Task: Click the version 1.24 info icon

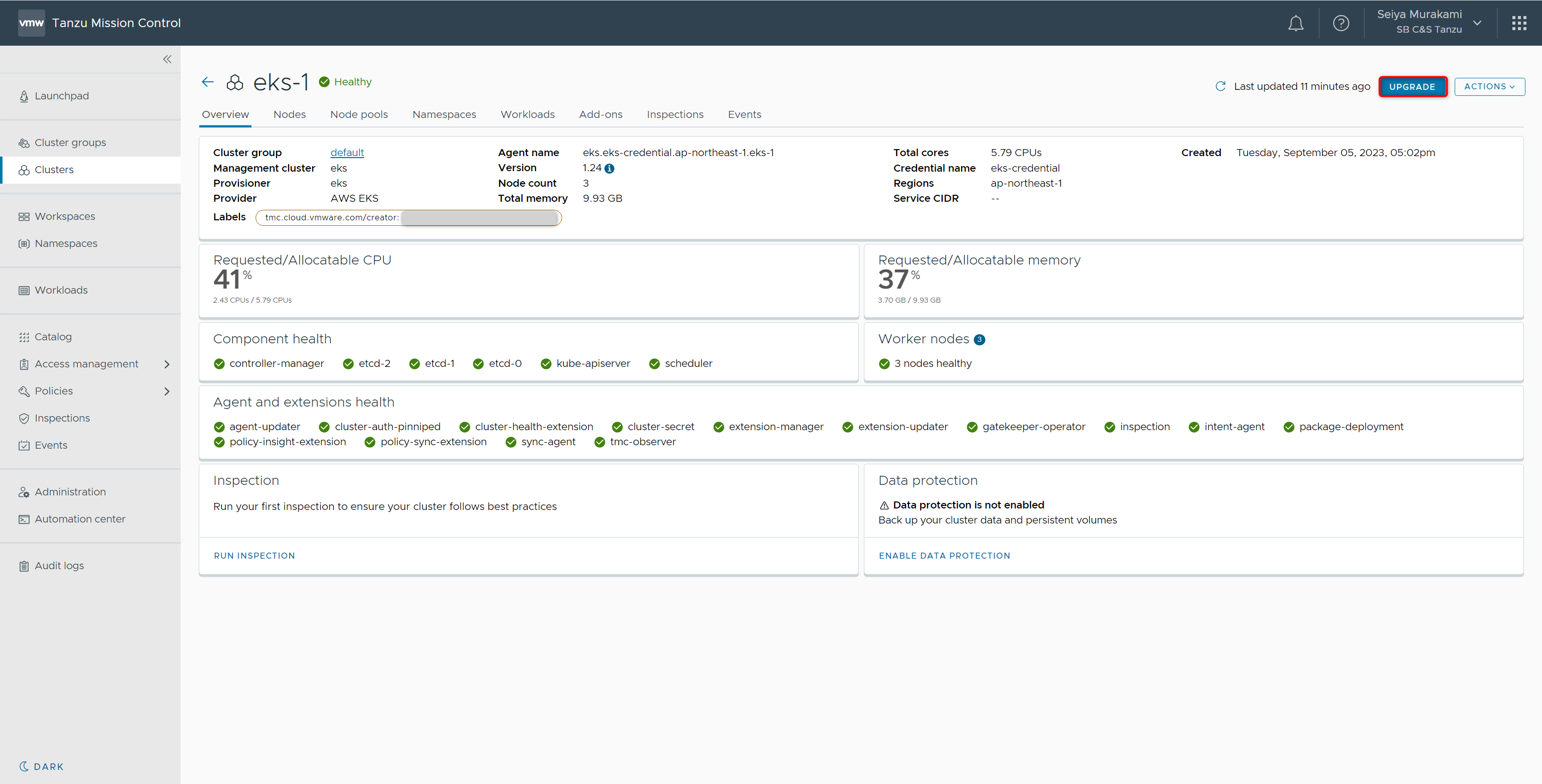Action: pyautogui.click(x=609, y=169)
